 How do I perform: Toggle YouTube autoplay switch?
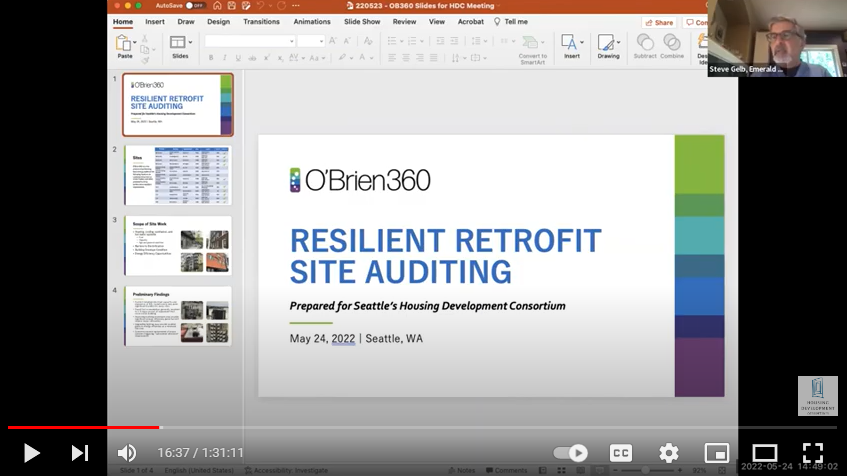point(570,453)
